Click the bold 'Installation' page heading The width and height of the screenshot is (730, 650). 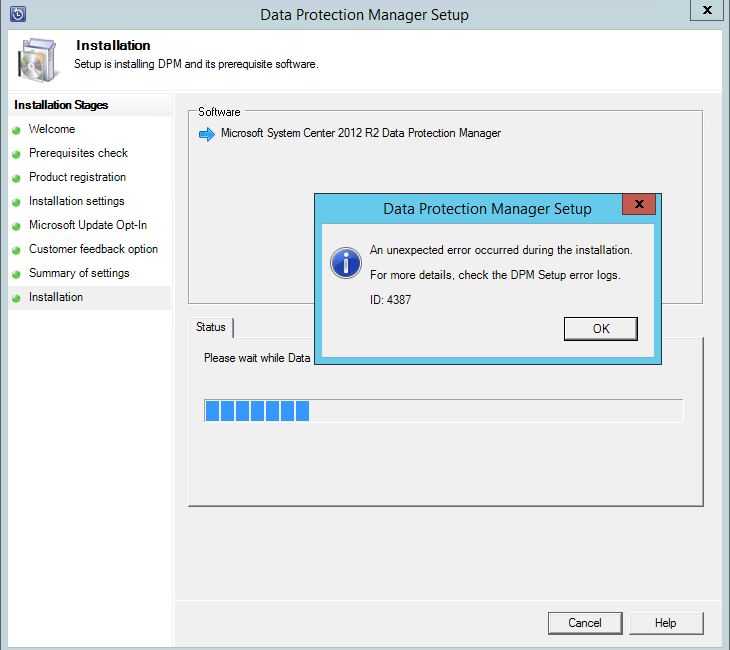coord(113,45)
